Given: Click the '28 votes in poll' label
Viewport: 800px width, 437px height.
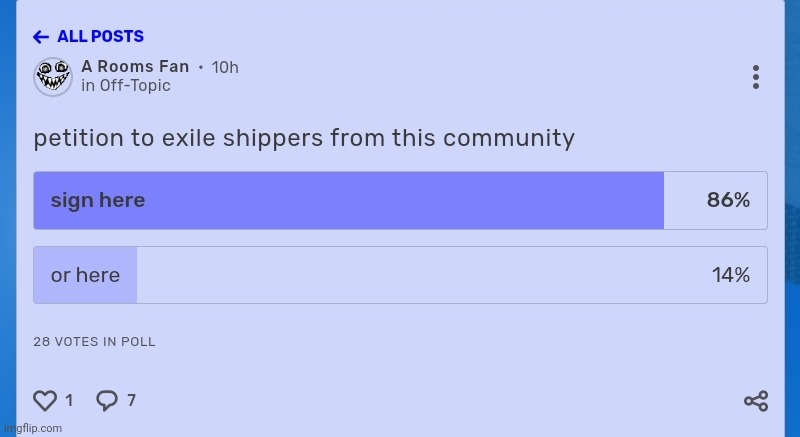Looking at the screenshot, I should click(94, 342).
